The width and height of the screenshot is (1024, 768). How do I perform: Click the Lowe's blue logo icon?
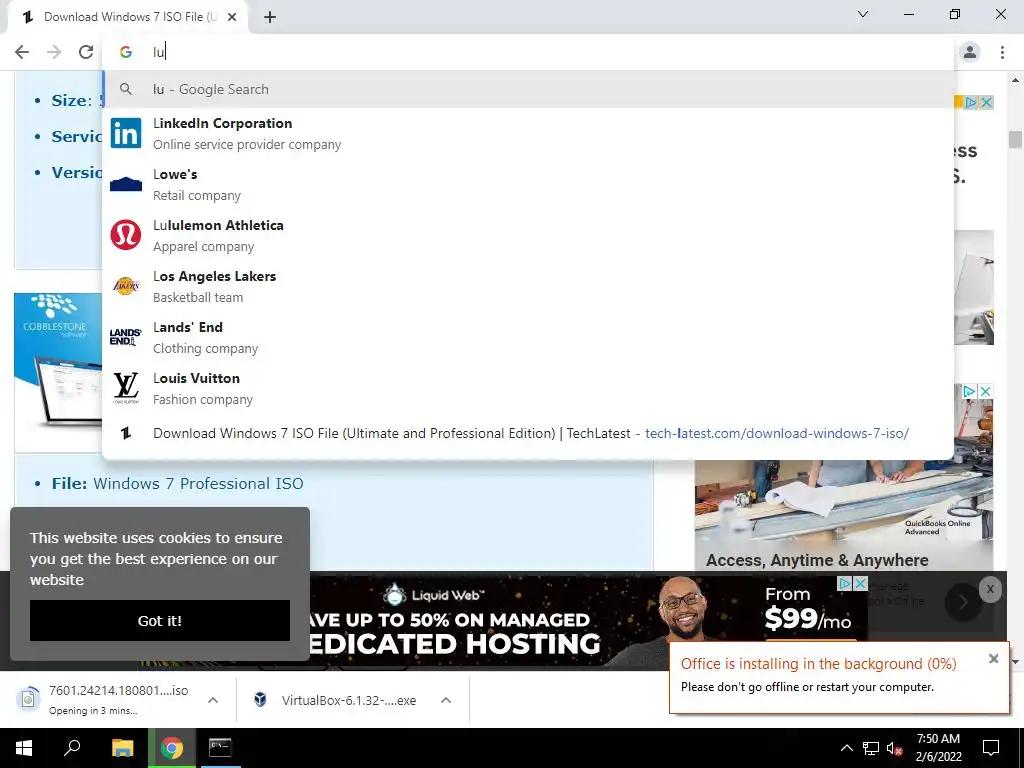[x=126, y=184]
